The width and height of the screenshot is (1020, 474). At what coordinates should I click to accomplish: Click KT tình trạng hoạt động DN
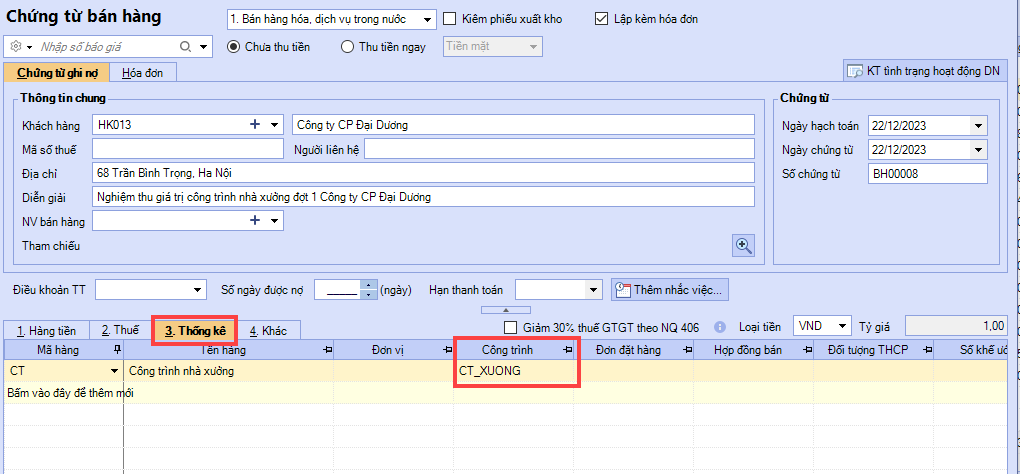pyautogui.click(x=923, y=71)
